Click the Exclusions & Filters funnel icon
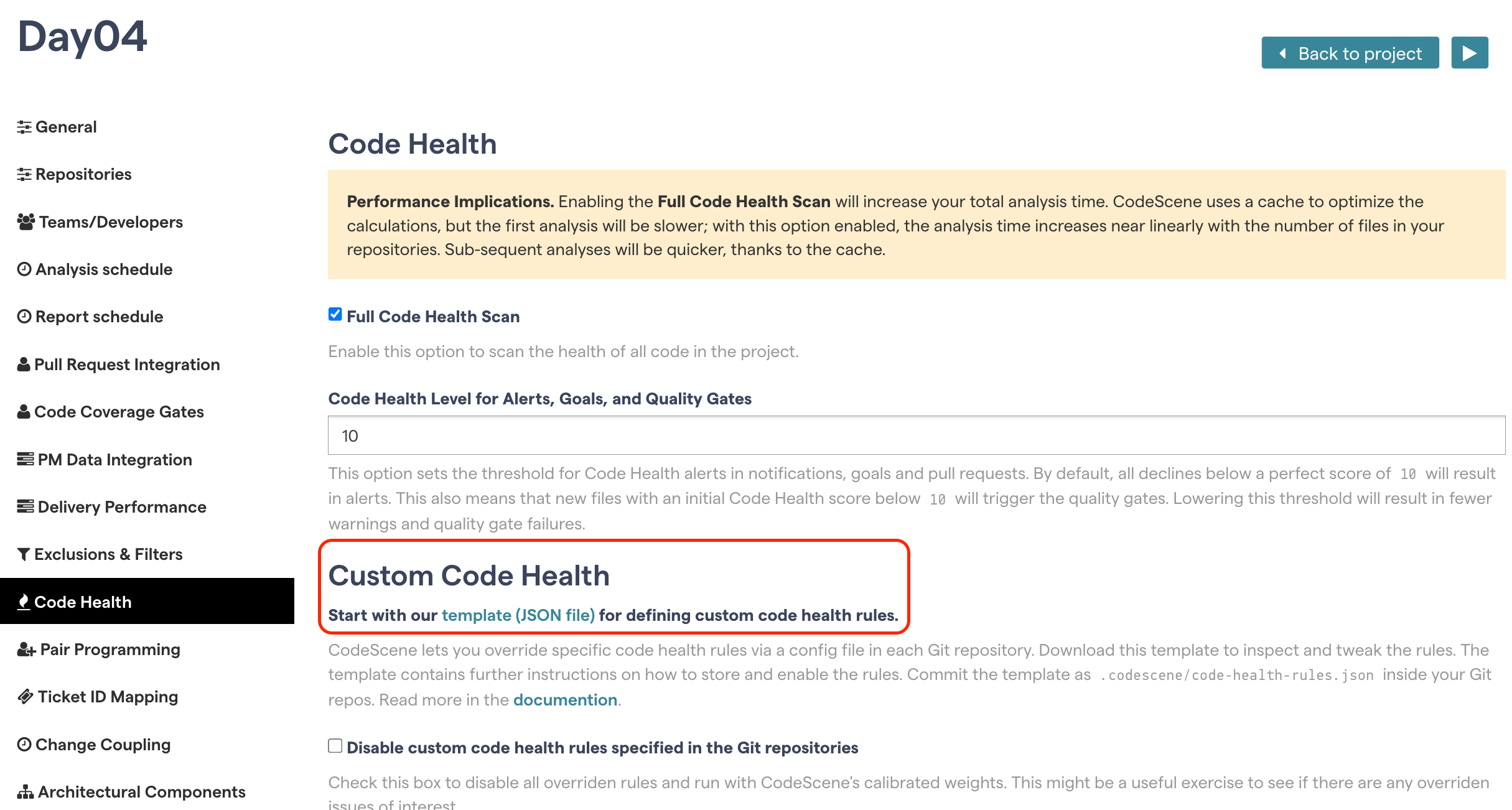The height and width of the screenshot is (810, 1512). (x=24, y=554)
